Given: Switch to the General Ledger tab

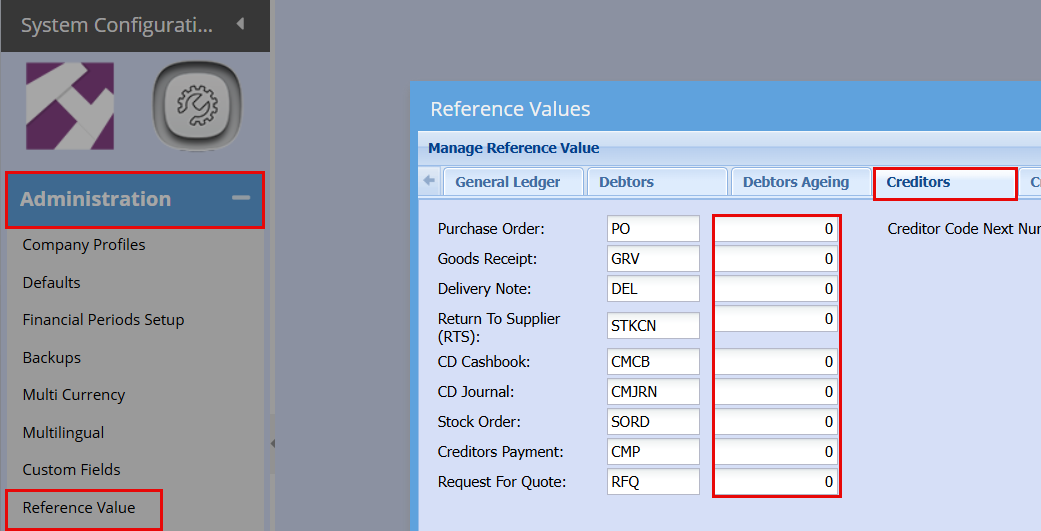Looking at the screenshot, I should tap(506, 182).
